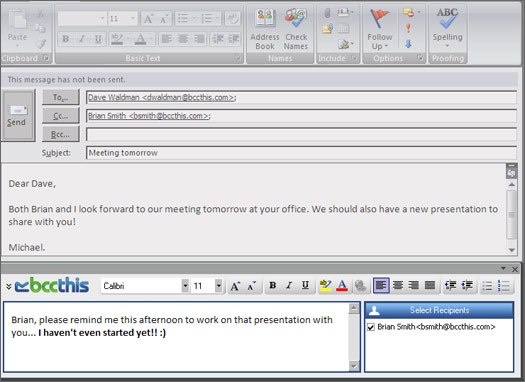Toggle Italic in the ribbon Basic Text group
Screen dimensions: 525x382
click(82, 39)
